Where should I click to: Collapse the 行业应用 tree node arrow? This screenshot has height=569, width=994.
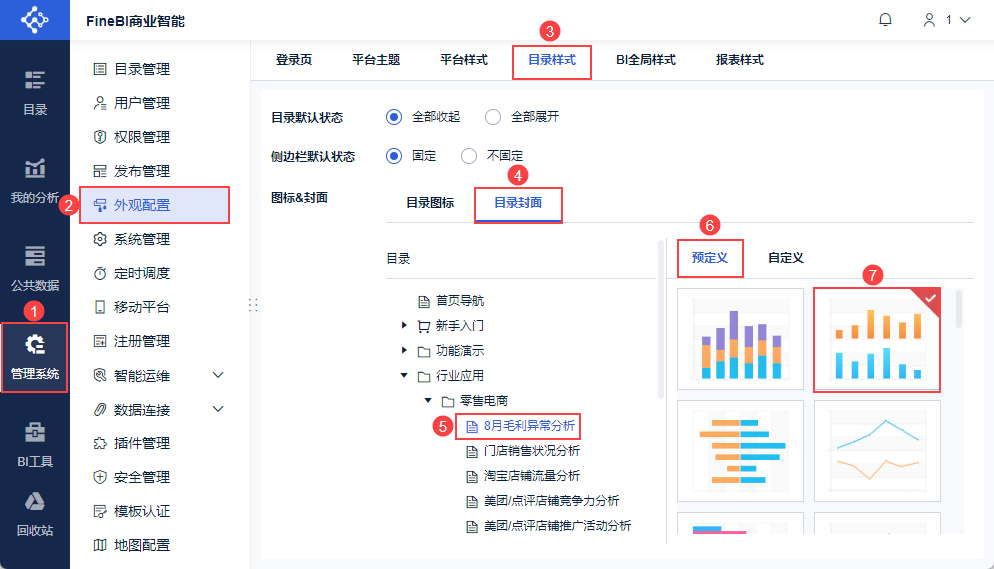(404, 375)
